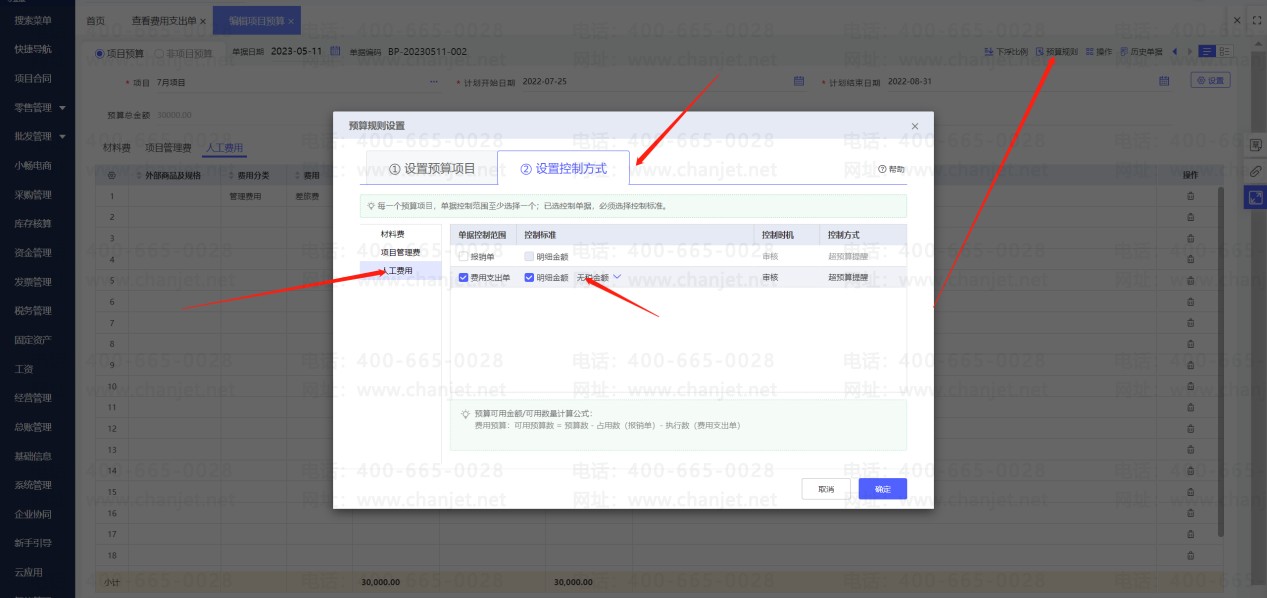The width and height of the screenshot is (1267, 598).
Task: Open 搜索菜单 in sidebar
Action: click(33, 20)
